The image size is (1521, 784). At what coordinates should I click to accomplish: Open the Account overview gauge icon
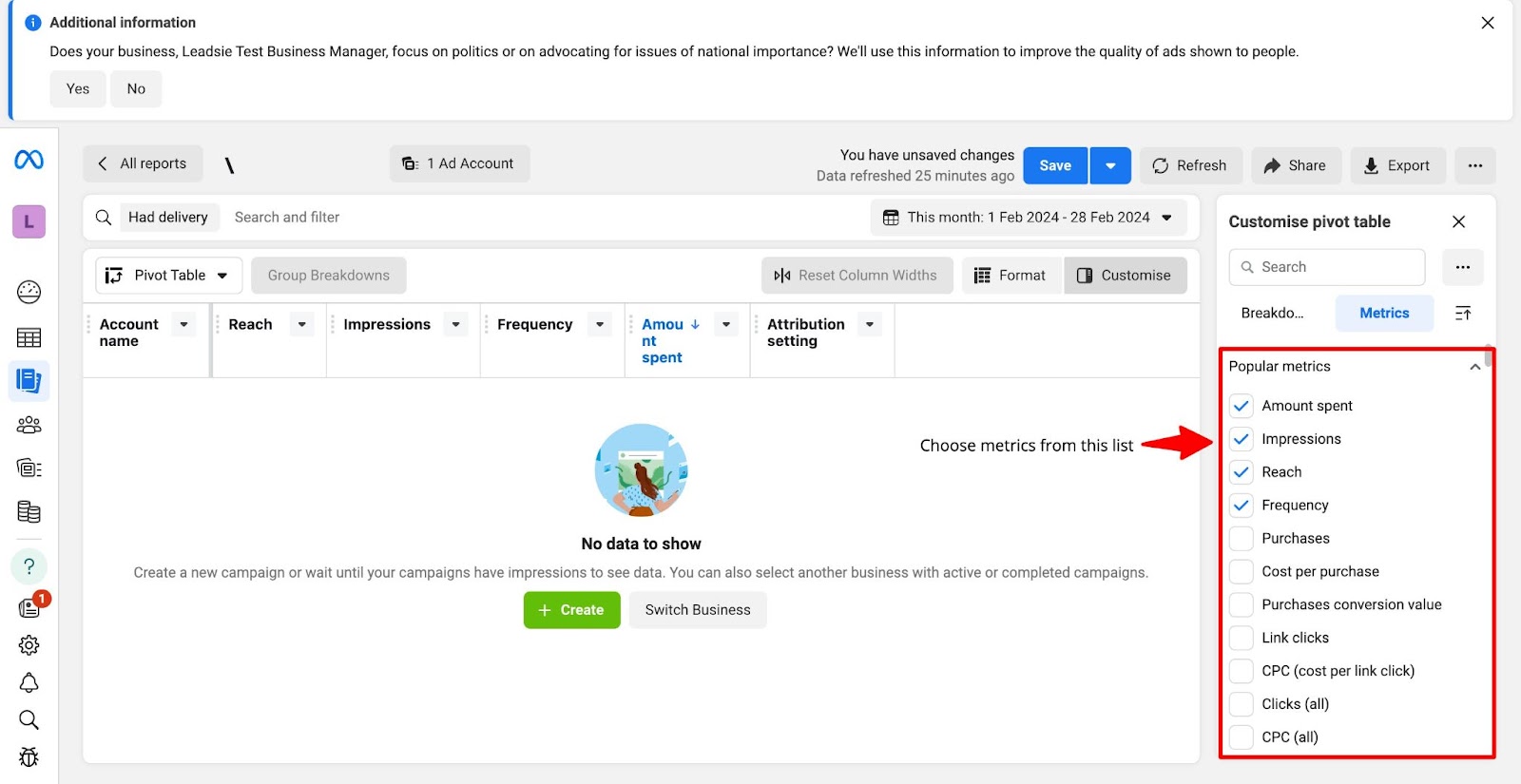point(29,292)
